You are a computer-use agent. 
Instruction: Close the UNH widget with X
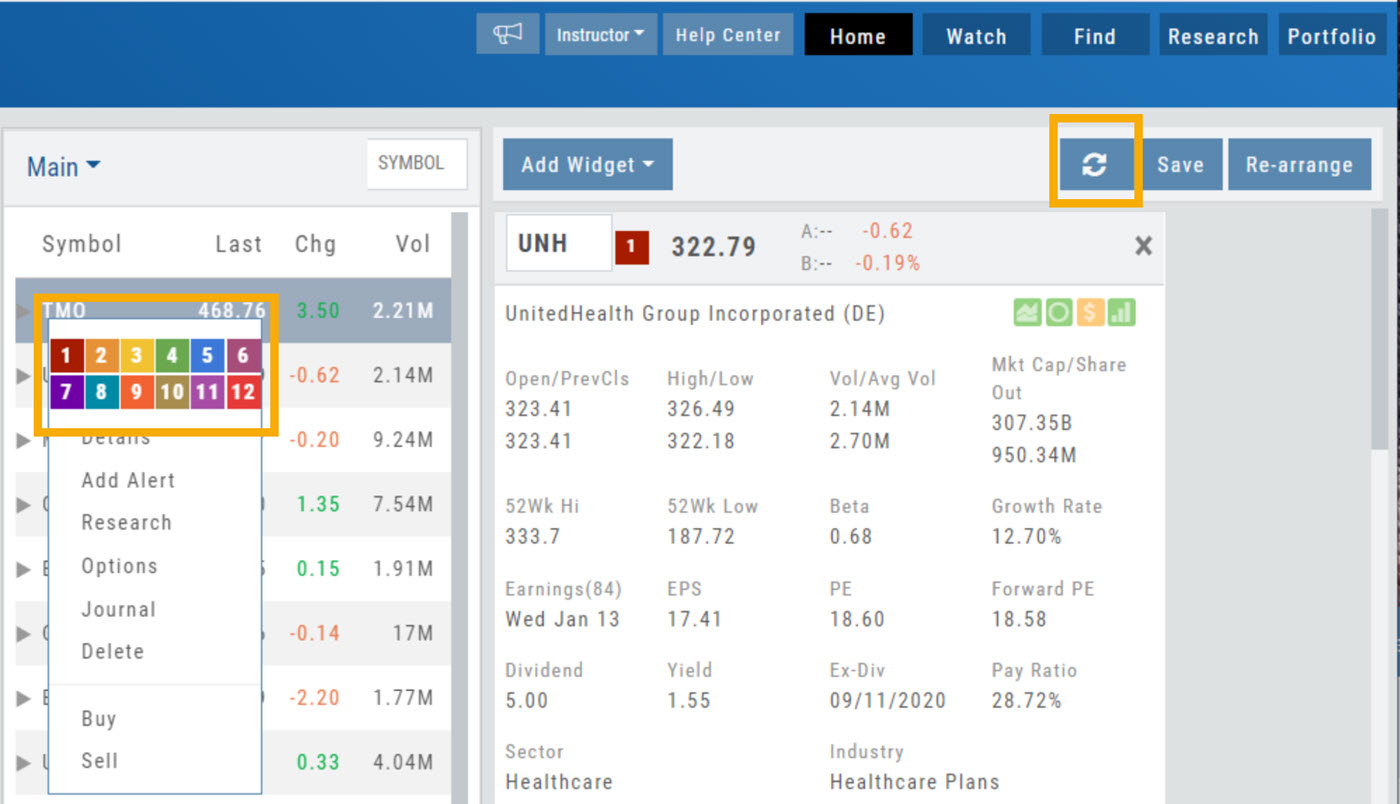point(1143,246)
